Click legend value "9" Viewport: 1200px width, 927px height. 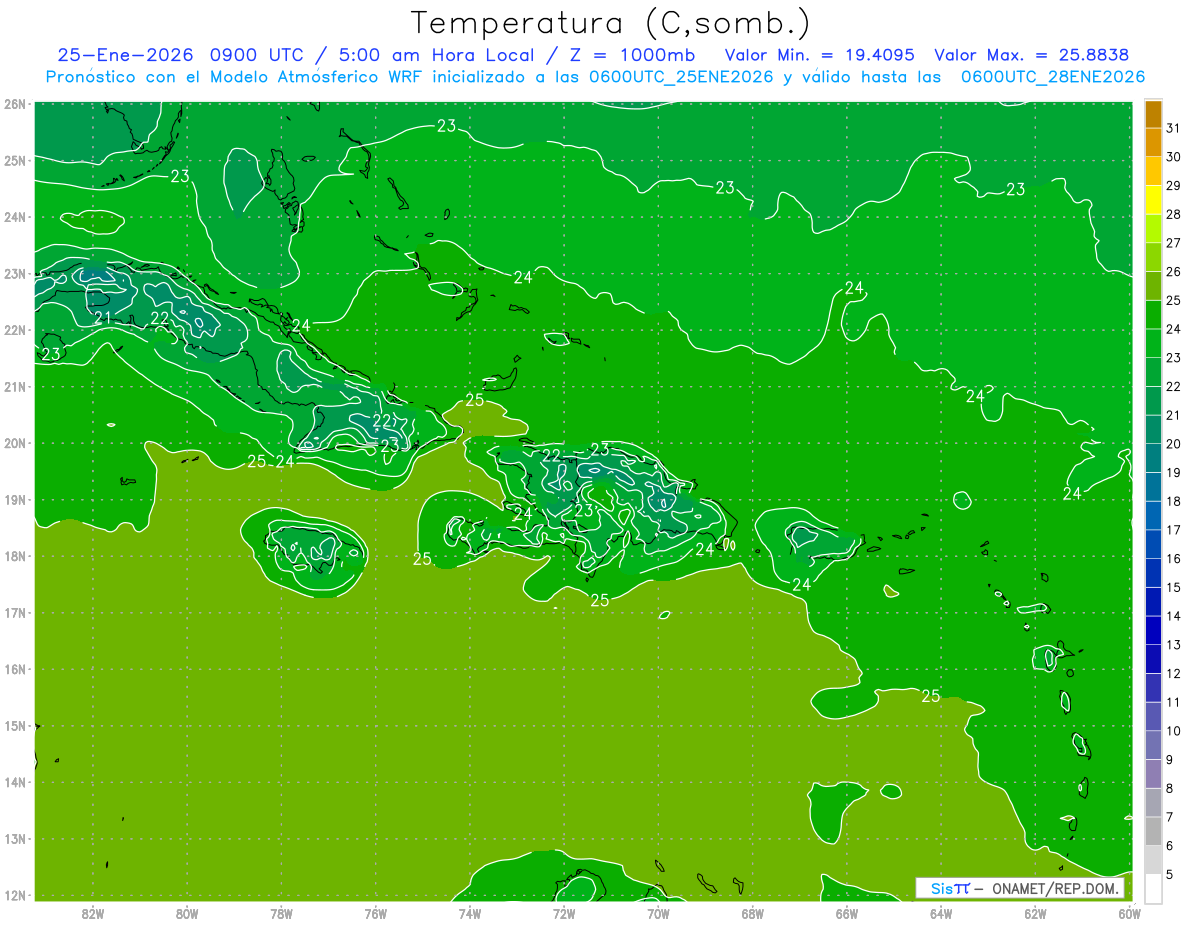coord(1170,760)
